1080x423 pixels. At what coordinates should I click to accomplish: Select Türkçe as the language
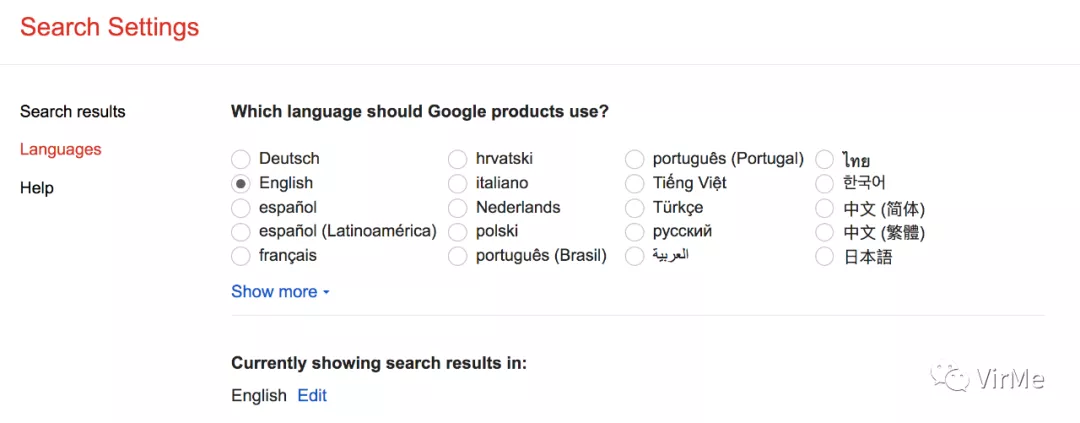634,208
